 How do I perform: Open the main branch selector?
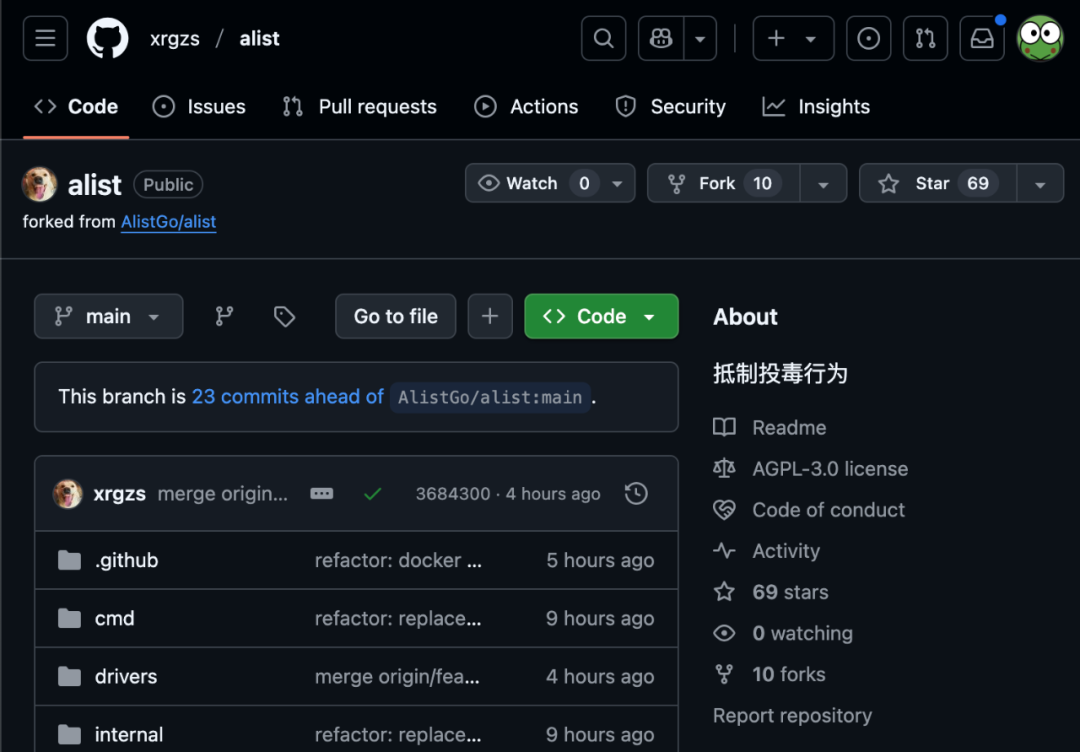click(109, 316)
